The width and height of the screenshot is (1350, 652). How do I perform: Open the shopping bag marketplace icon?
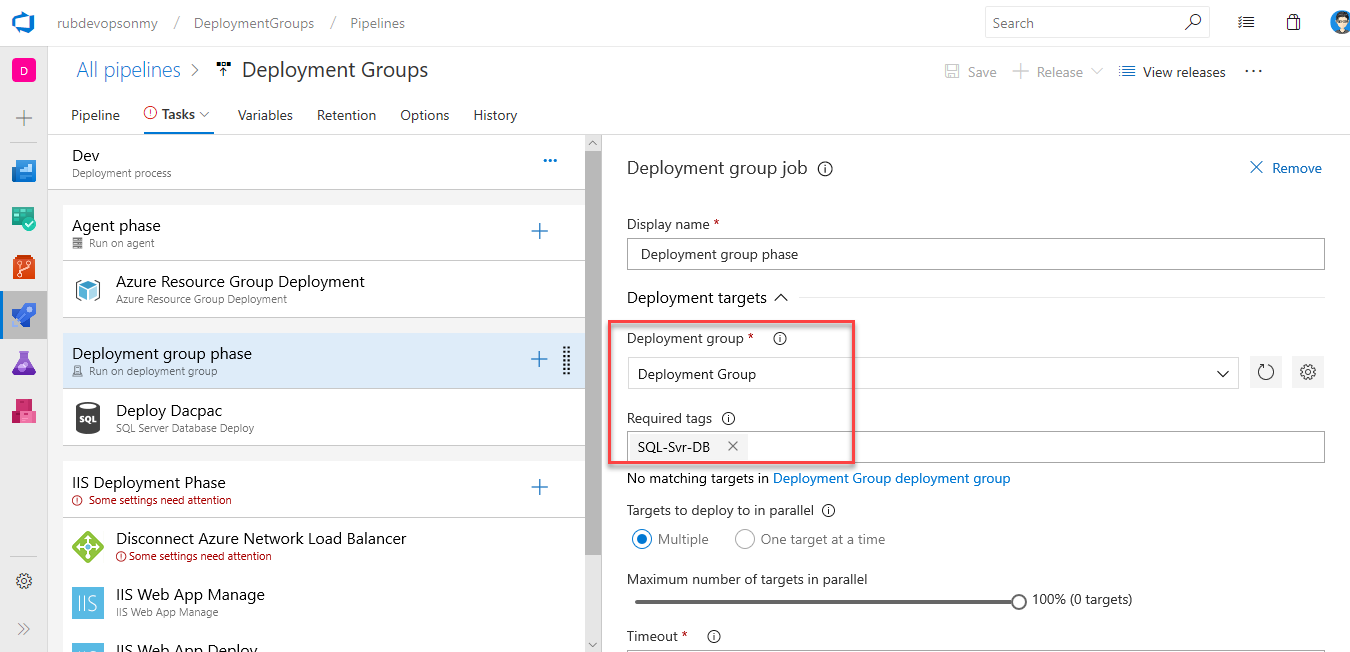pos(1293,23)
